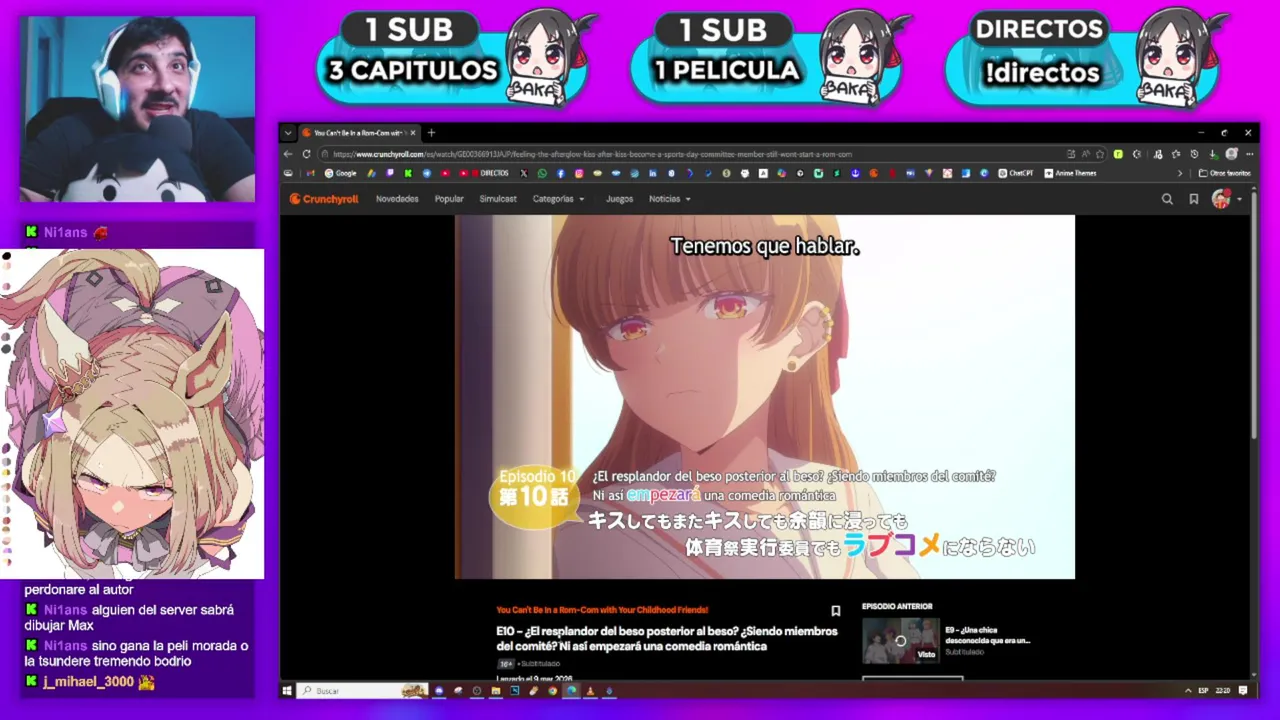The width and height of the screenshot is (1280, 720).
Task: Reload the page with the refresh icon
Action: tap(306, 154)
